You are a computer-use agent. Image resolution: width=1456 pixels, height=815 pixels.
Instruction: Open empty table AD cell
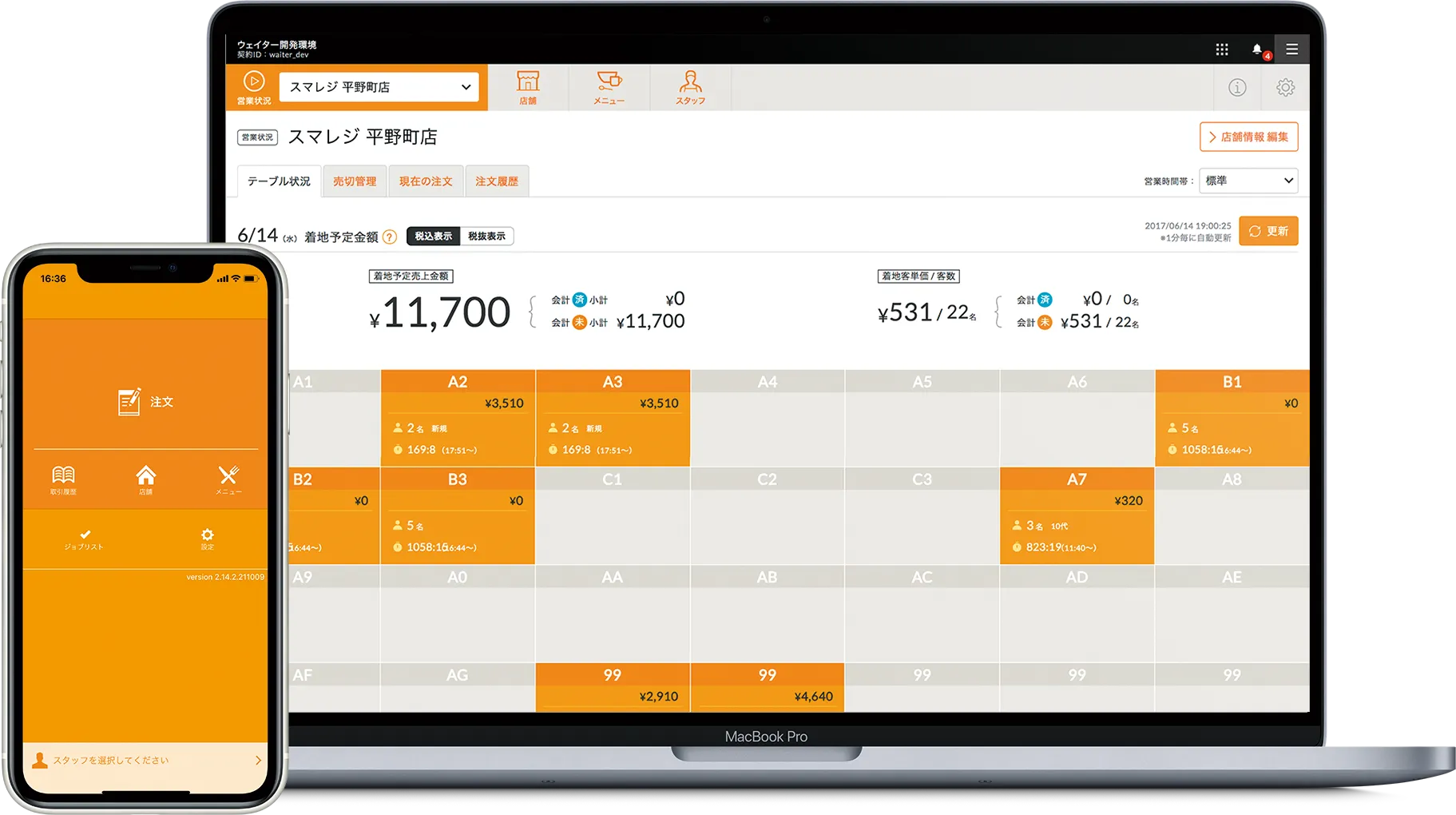[1077, 613]
